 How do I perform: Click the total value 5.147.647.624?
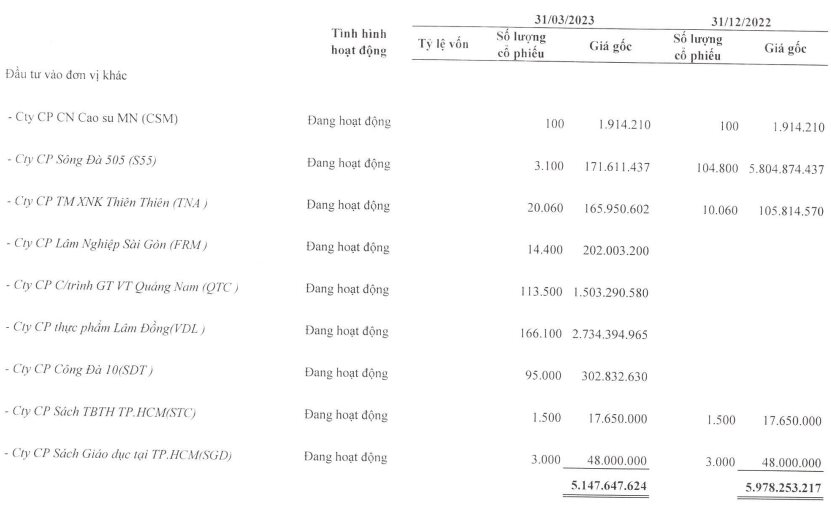point(609,485)
